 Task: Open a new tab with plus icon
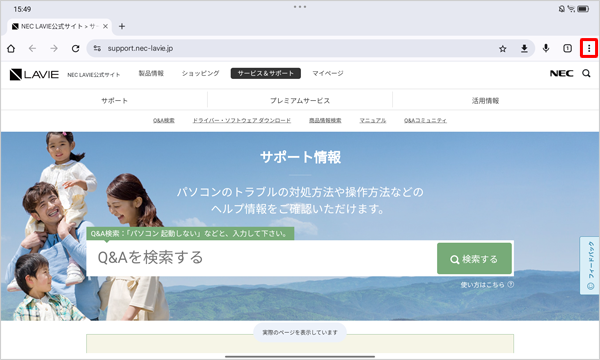(122, 26)
